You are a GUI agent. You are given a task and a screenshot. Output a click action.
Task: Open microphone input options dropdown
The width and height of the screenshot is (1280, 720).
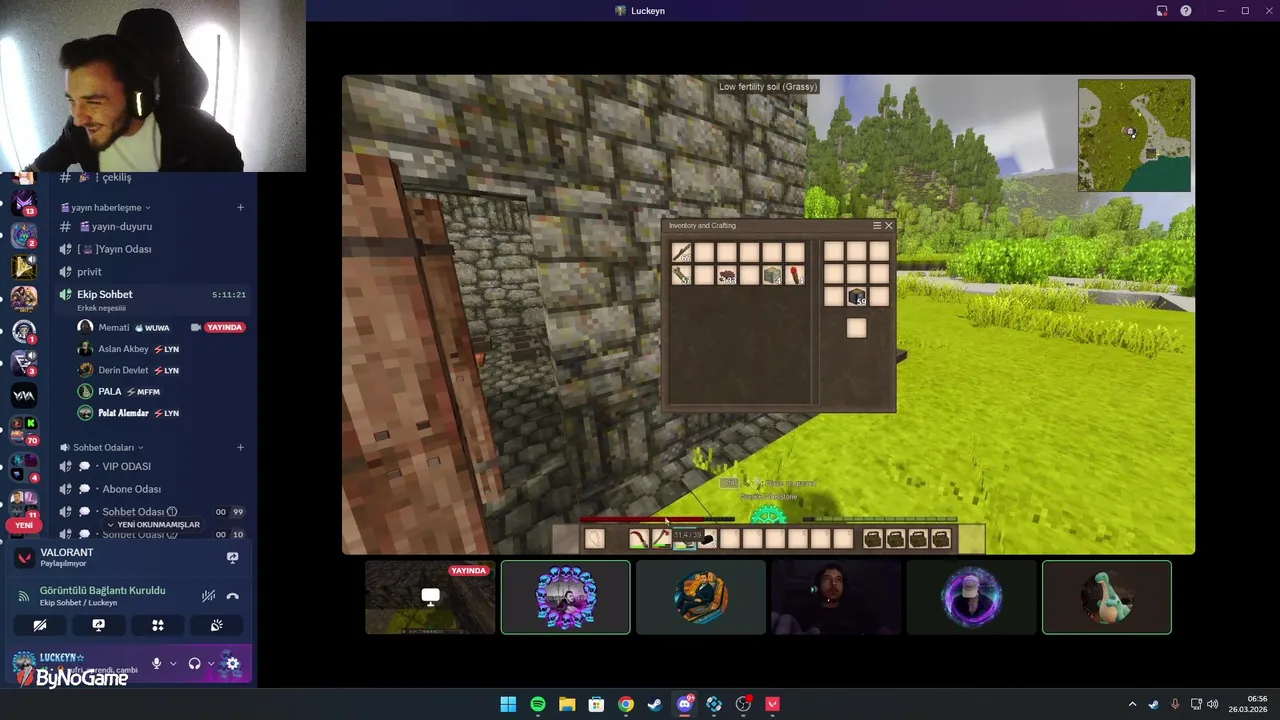tap(173, 664)
